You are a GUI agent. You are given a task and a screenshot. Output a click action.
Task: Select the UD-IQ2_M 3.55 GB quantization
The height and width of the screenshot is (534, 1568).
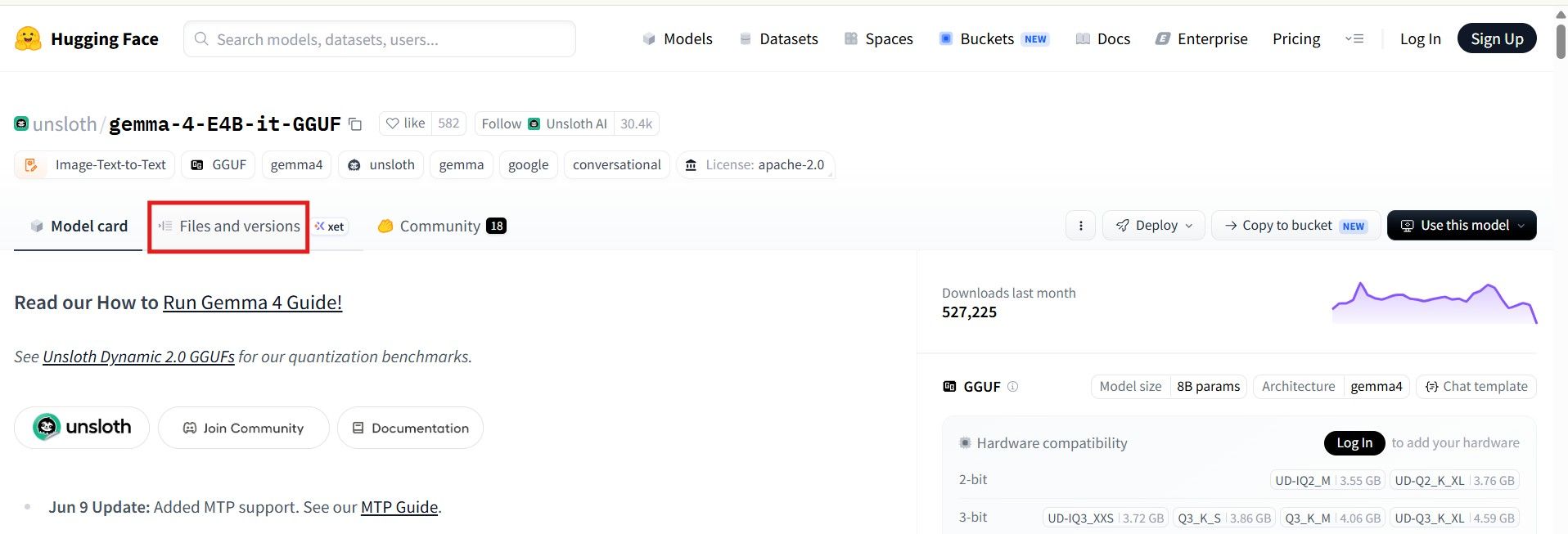(1327, 480)
